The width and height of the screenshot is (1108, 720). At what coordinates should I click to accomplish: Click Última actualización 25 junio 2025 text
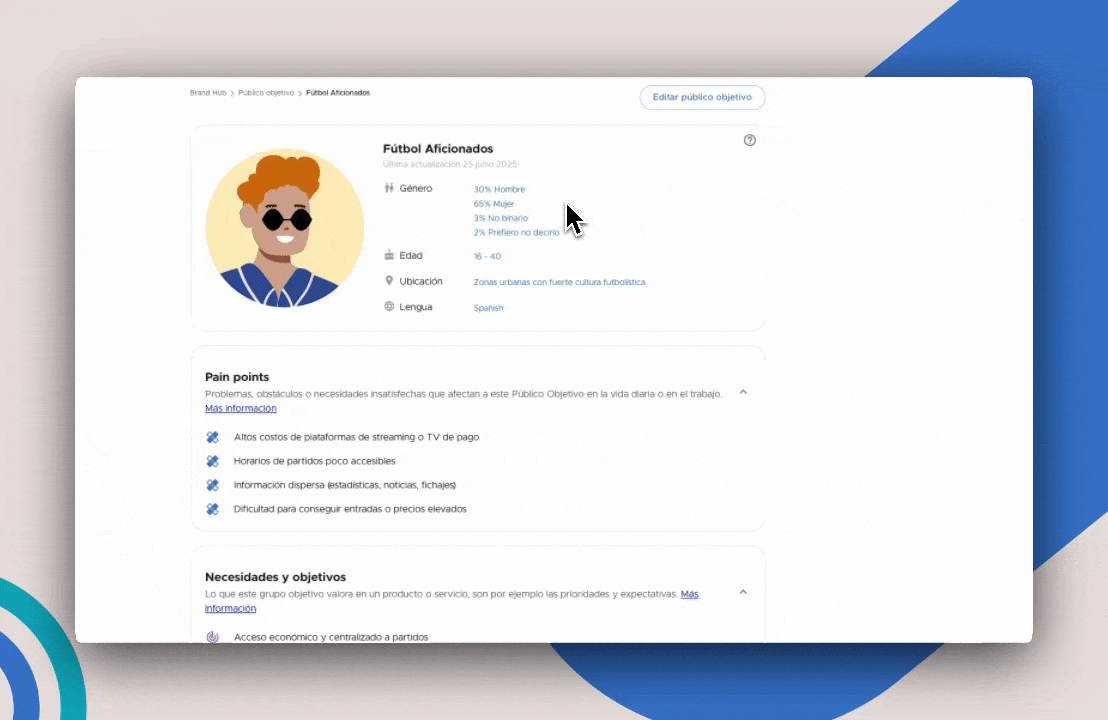click(x=450, y=164)
